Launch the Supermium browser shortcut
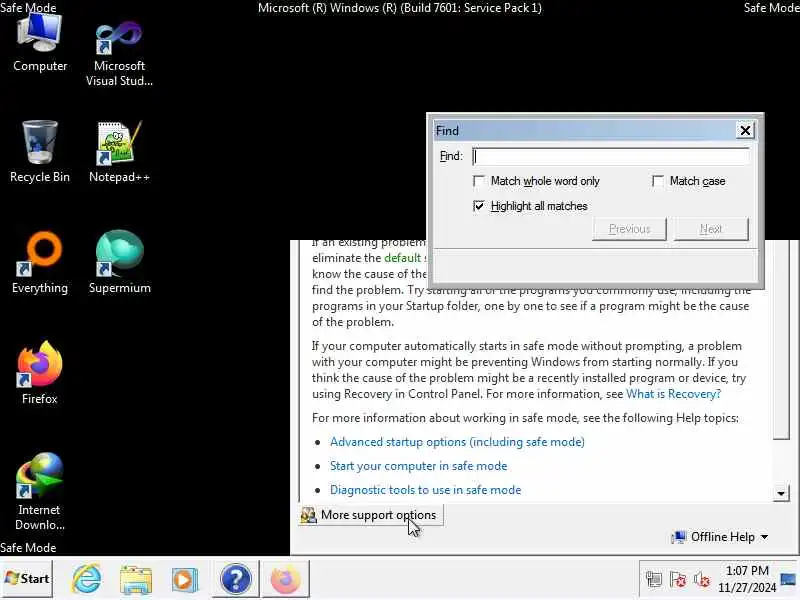Image resolution: width=800 pixels, height=600 pixels. tap(119, 263)
